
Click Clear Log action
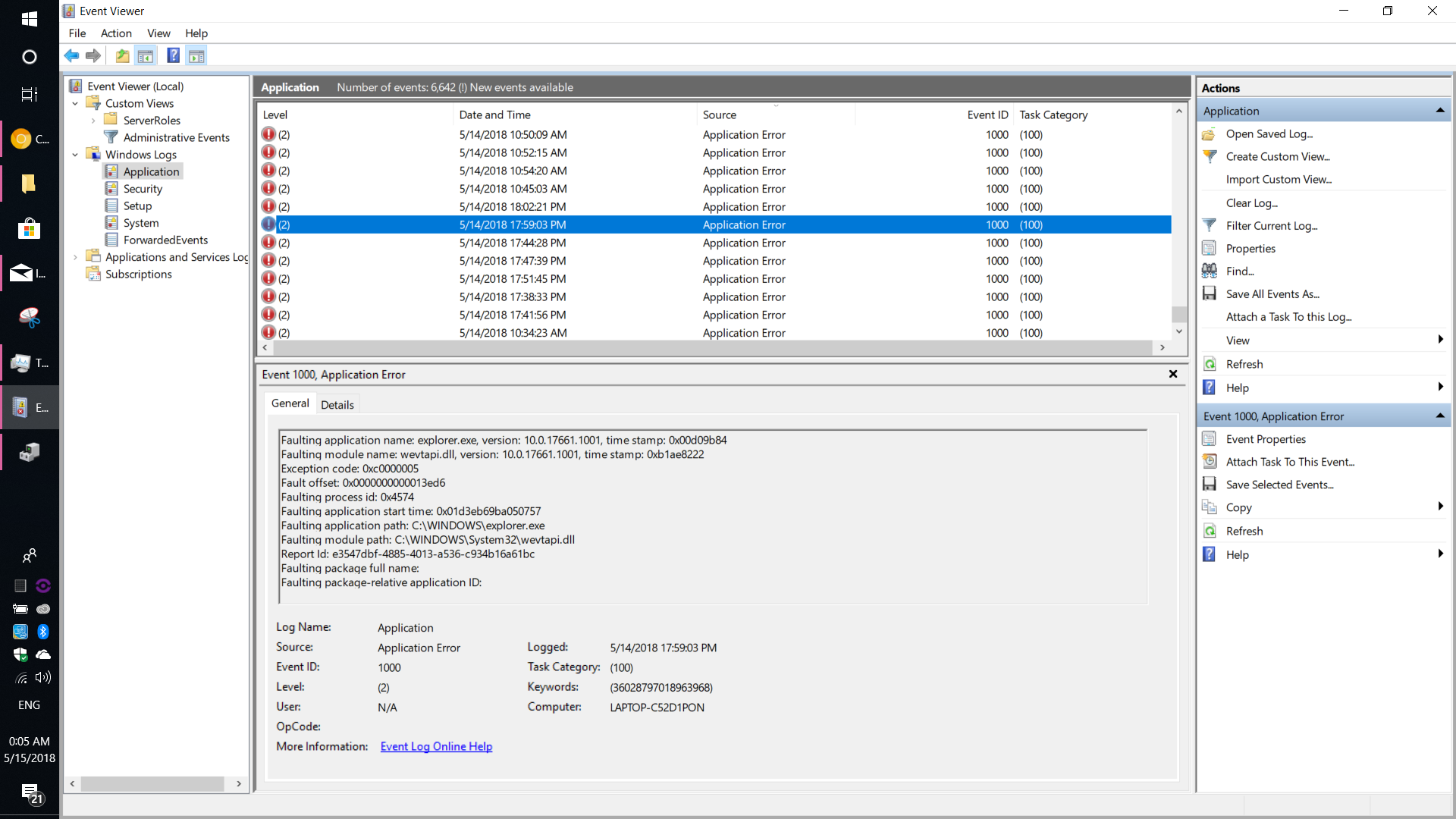1251,202
